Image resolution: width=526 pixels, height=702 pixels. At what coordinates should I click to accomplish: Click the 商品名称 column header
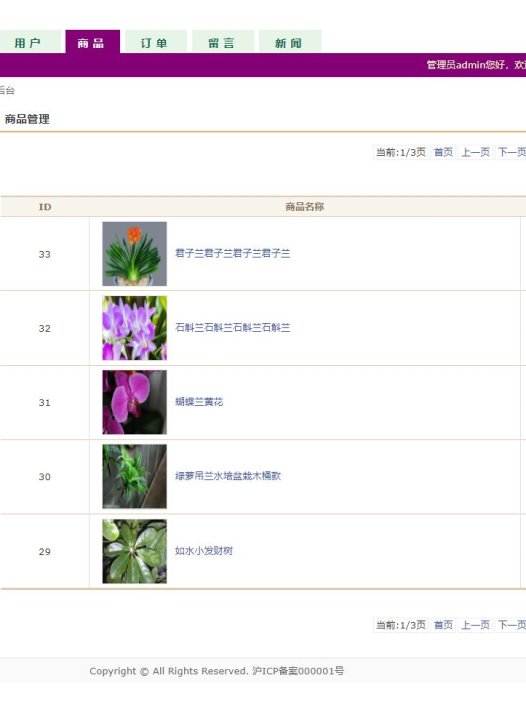[304, 206]
